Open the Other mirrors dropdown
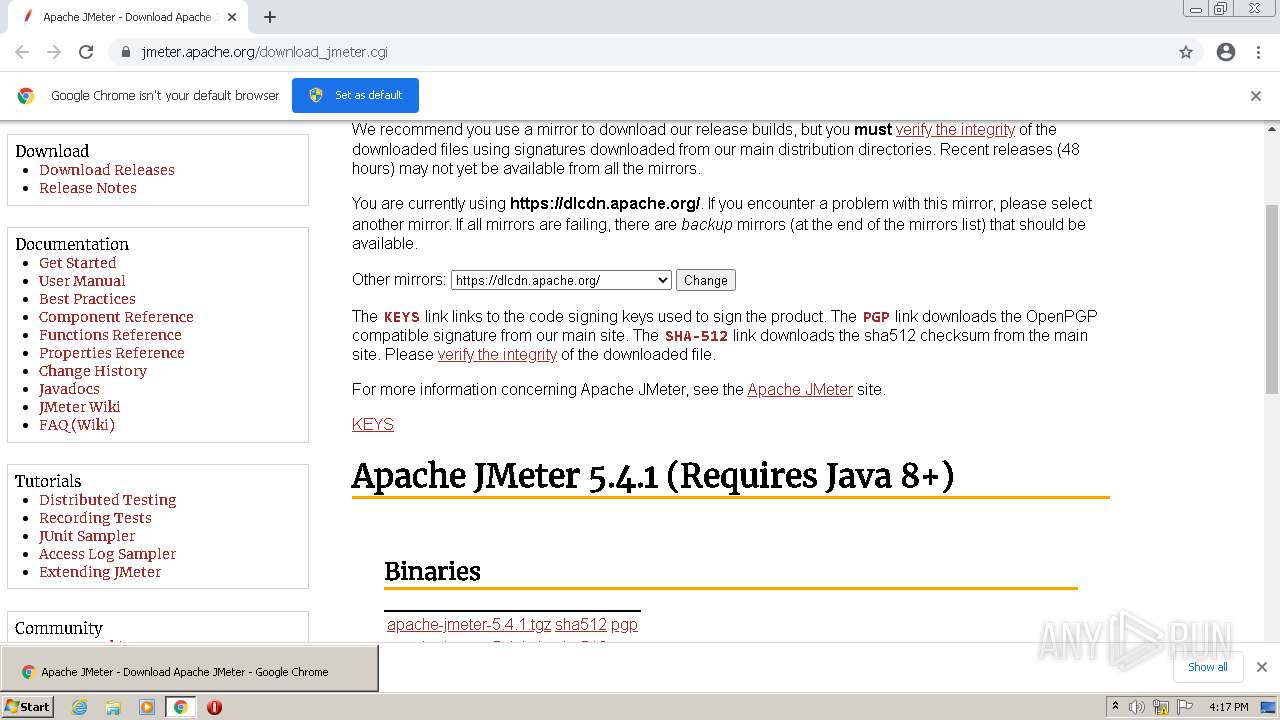 [561, 280]
